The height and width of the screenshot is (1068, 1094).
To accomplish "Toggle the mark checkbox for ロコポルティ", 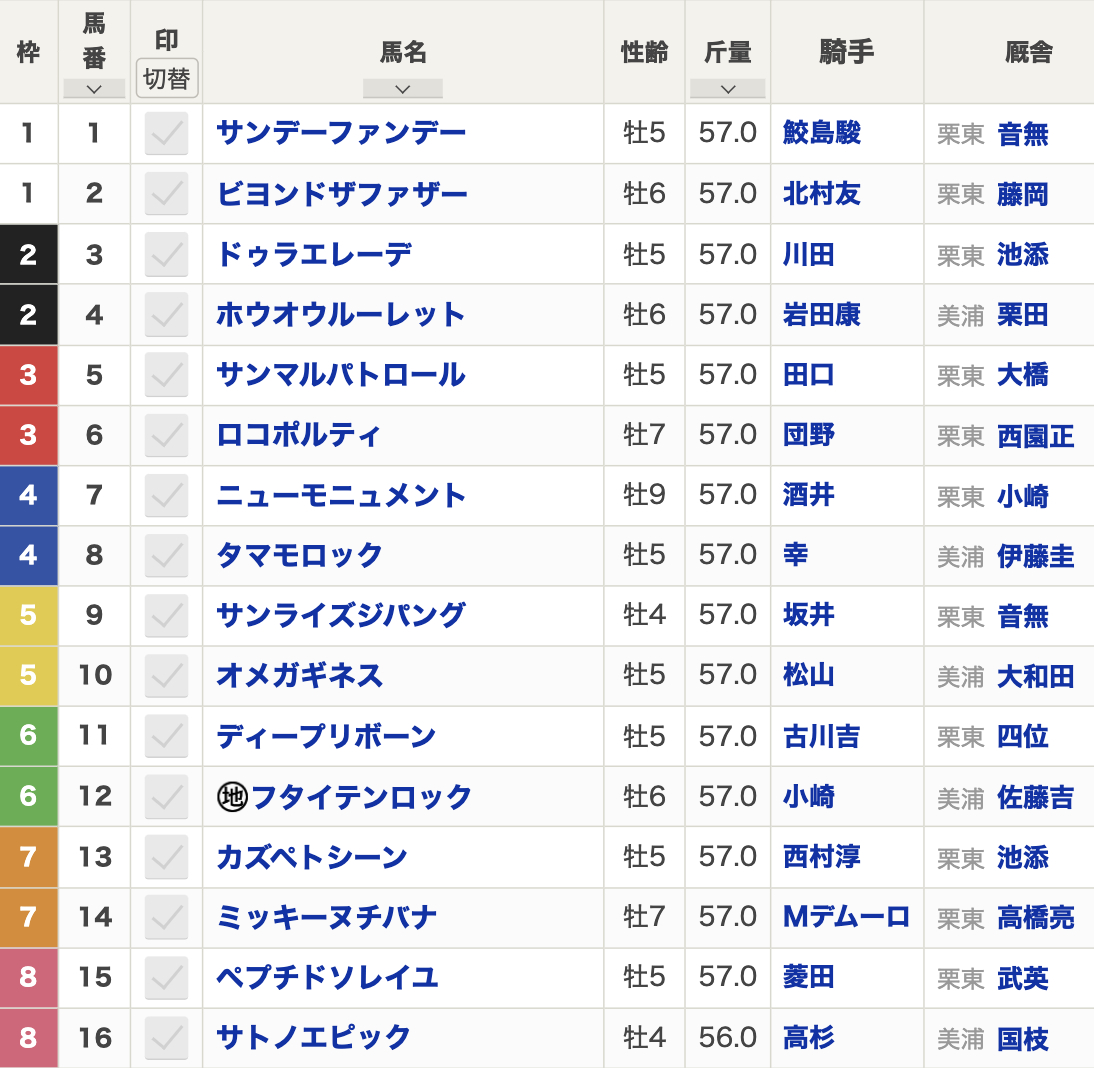I will coord(167,435).
